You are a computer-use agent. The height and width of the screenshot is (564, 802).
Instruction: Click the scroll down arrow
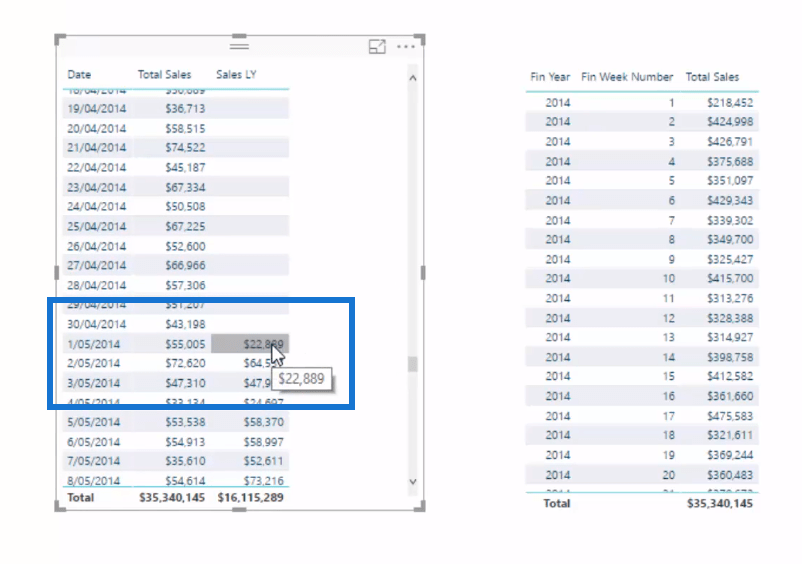[414, 481]
